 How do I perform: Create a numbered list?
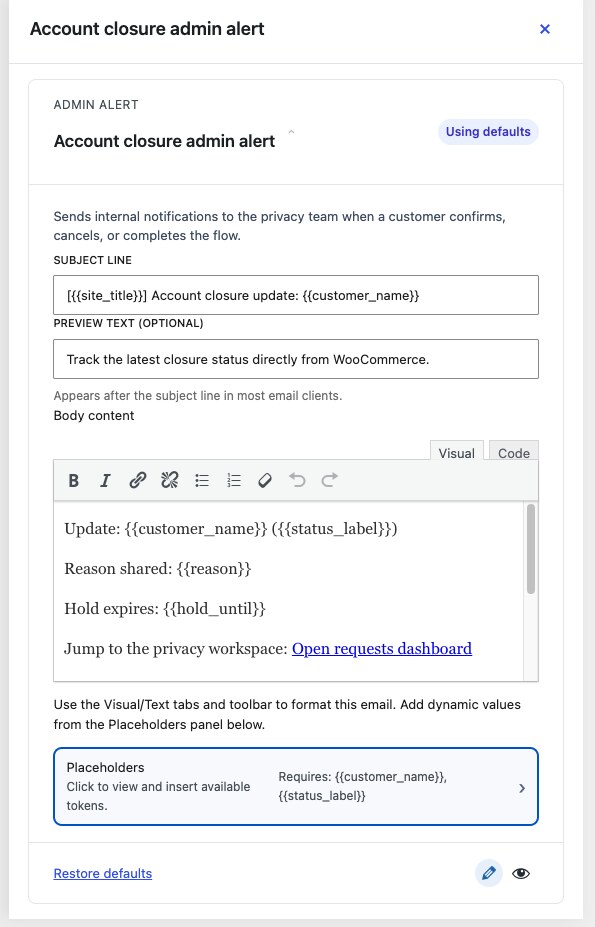tap(234, 480)
